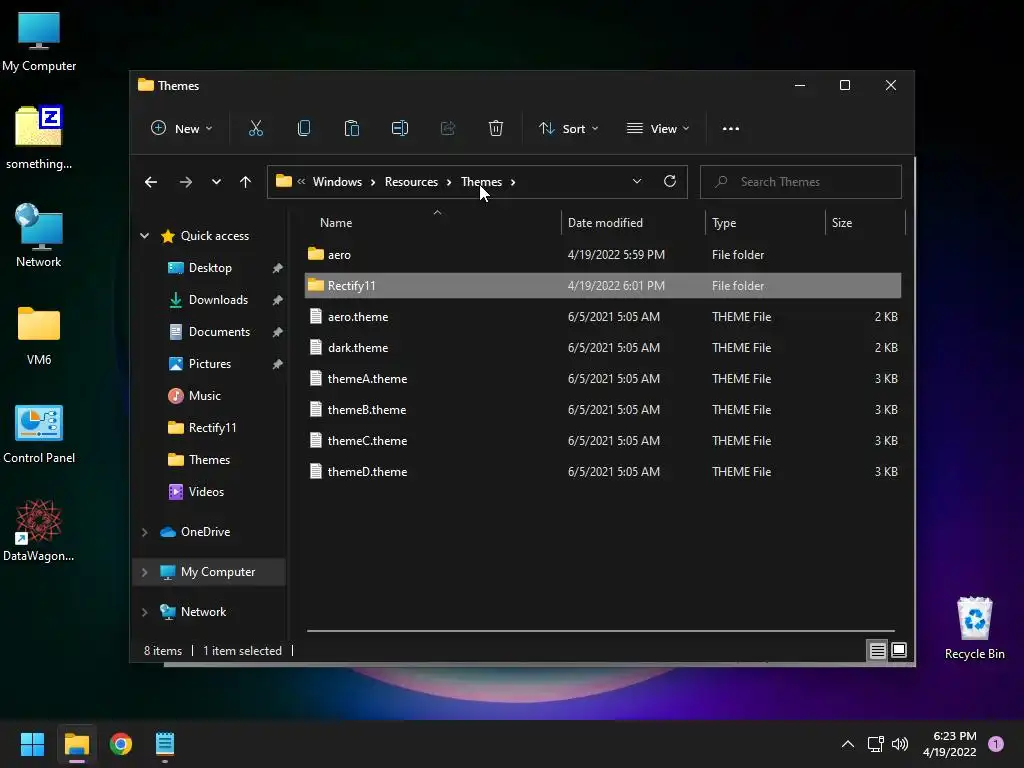The height and width of the screenshot is (768, 1024).
Task: Select the aero.theme file
Action: coord(603,317)
